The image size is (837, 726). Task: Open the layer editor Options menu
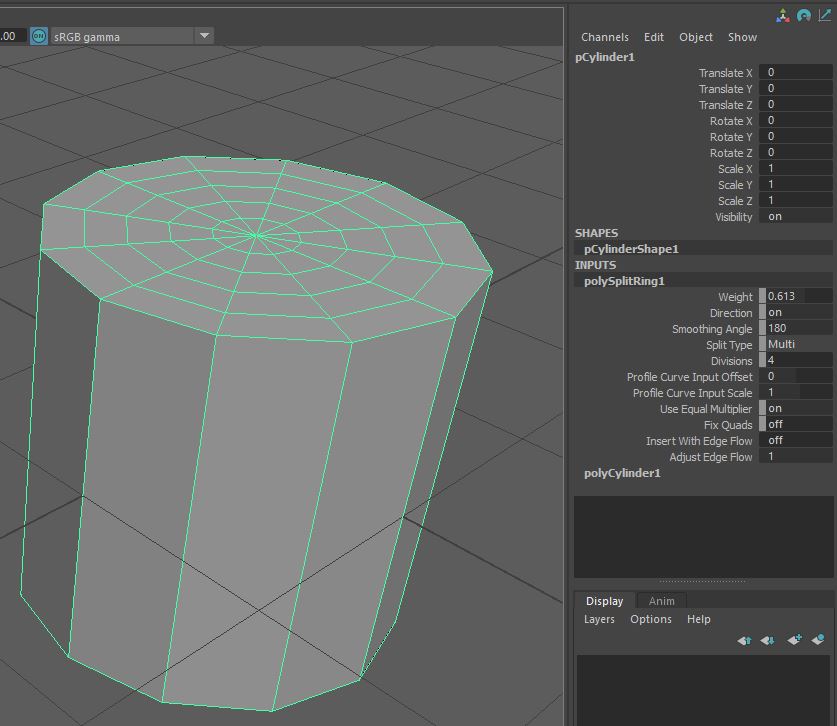coord(650,619)
